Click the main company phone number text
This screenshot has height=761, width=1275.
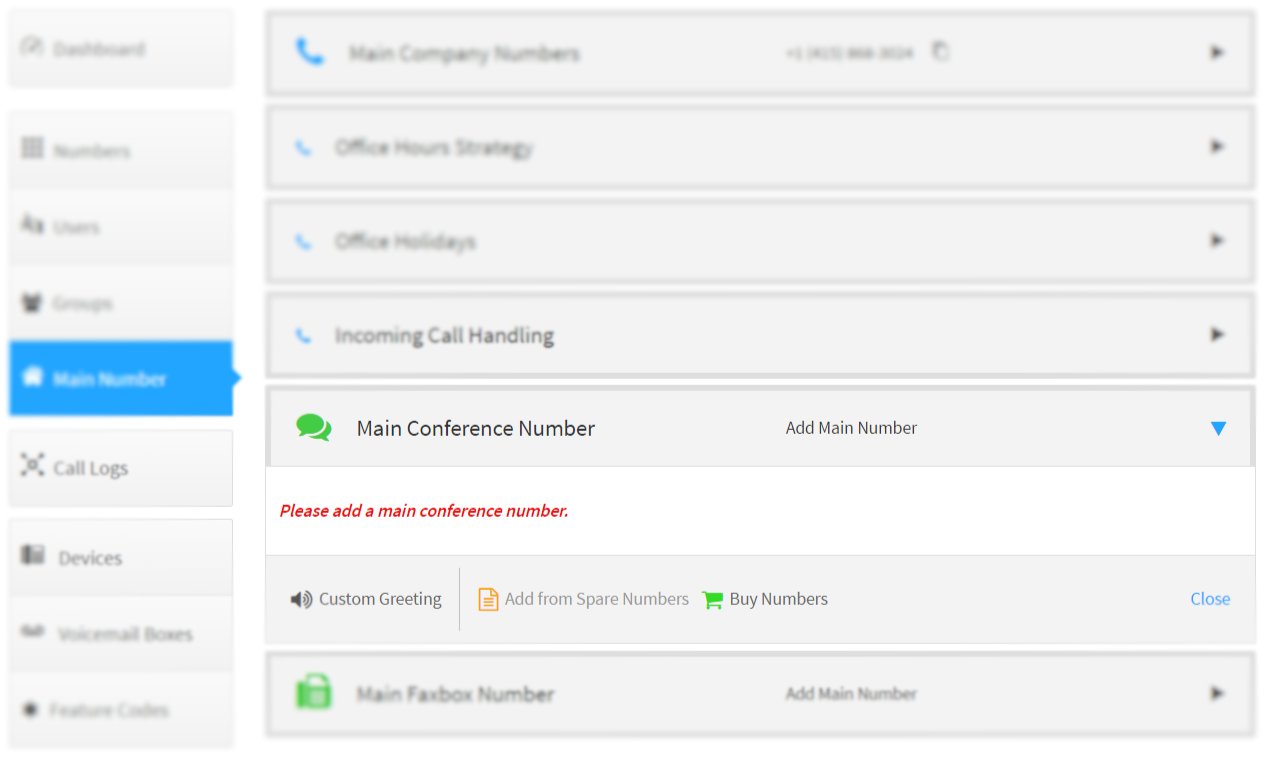pos(849,52)
